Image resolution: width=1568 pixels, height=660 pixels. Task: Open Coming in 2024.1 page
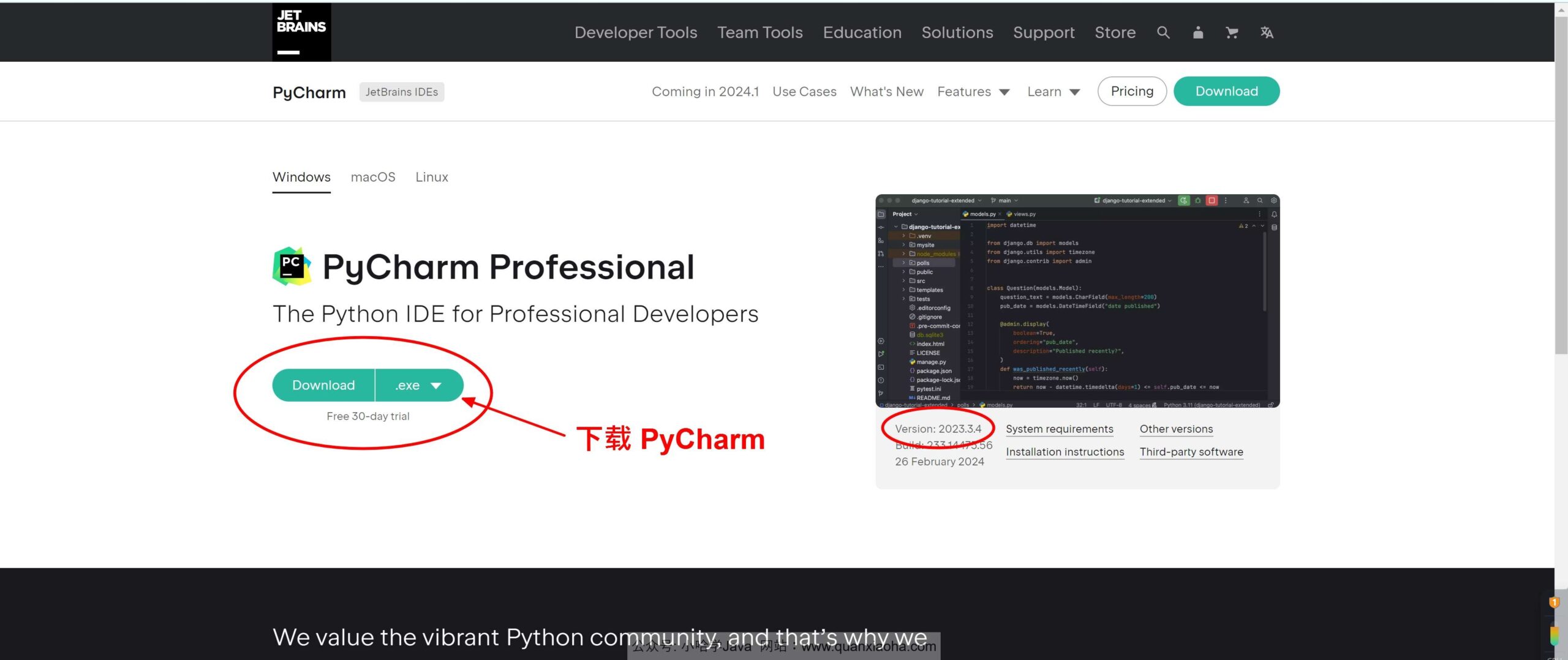click(x=705, y=91)
